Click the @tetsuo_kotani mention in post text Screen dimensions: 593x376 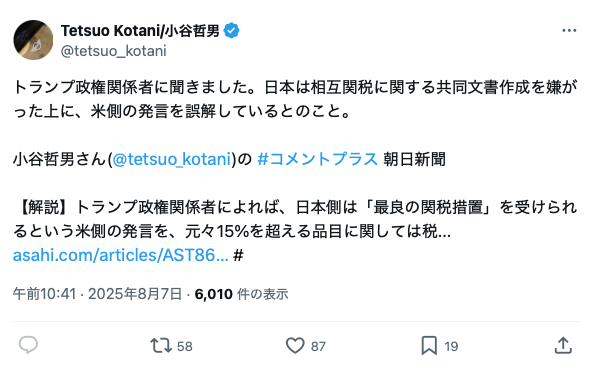pos(172,159)
